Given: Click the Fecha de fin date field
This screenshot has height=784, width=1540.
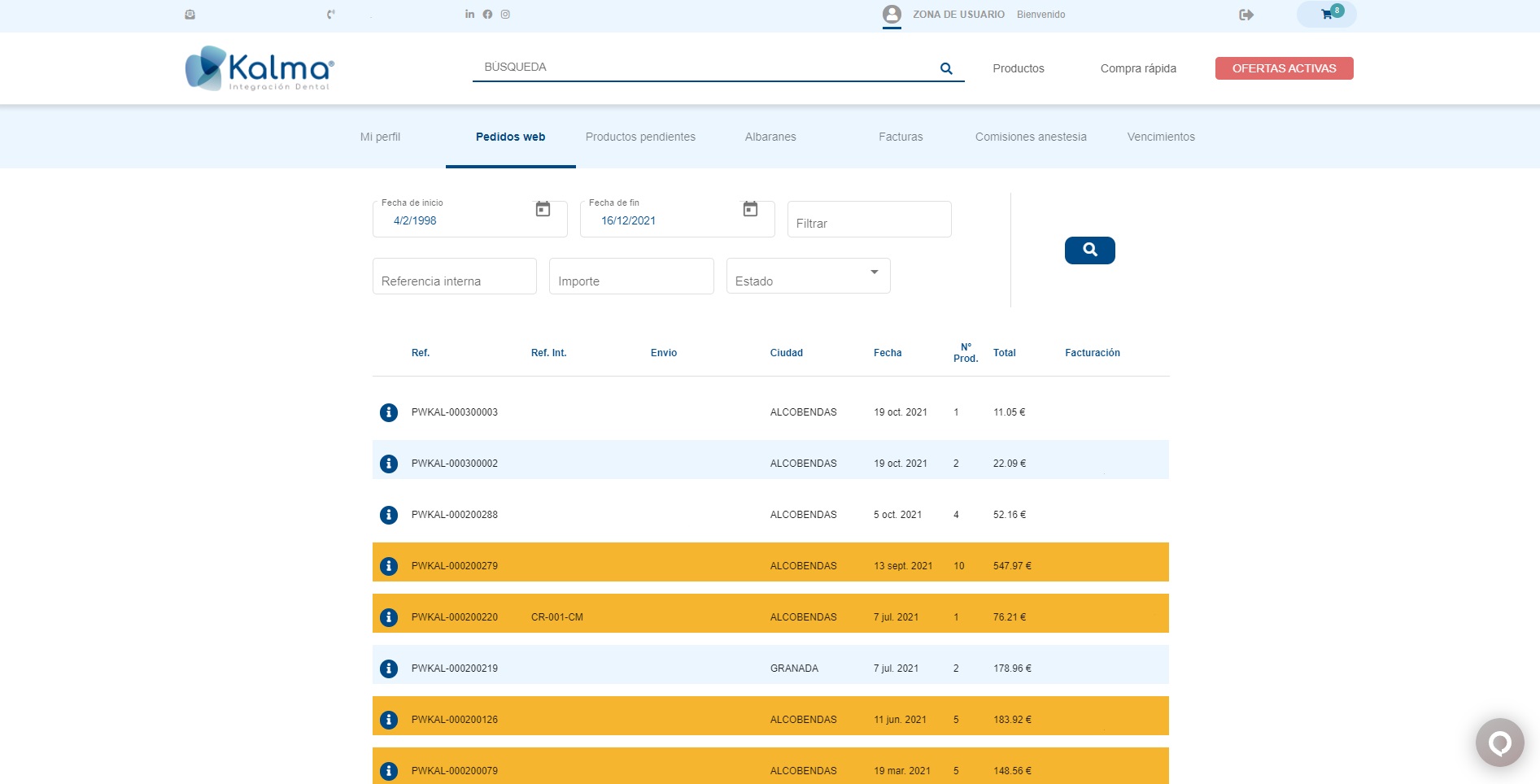Looking at the screenshot, I should click(x=677, y=219).
